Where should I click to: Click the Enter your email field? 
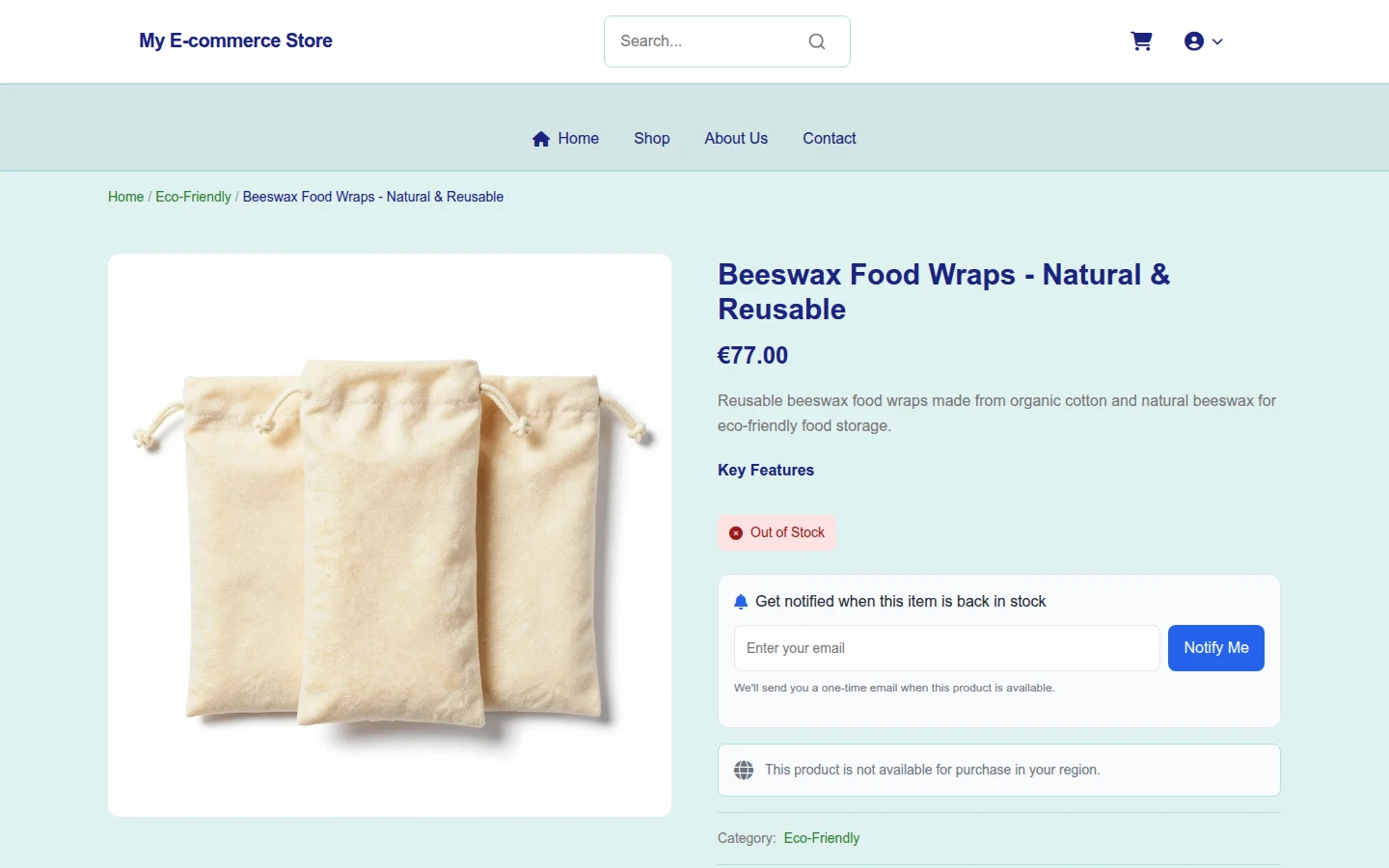pyautogui.click(x=947, y=648)
